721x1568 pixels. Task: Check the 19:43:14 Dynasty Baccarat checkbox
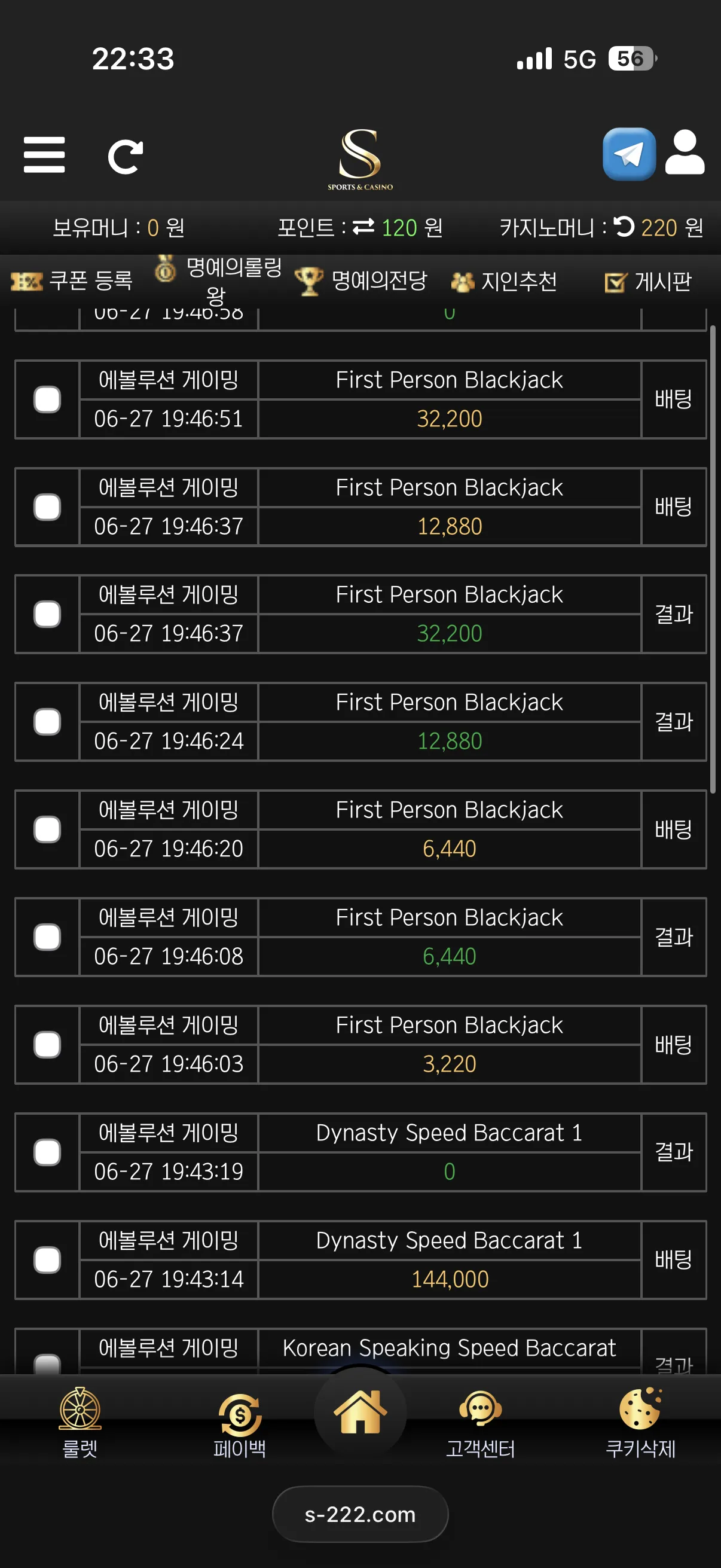[47, 1260]
